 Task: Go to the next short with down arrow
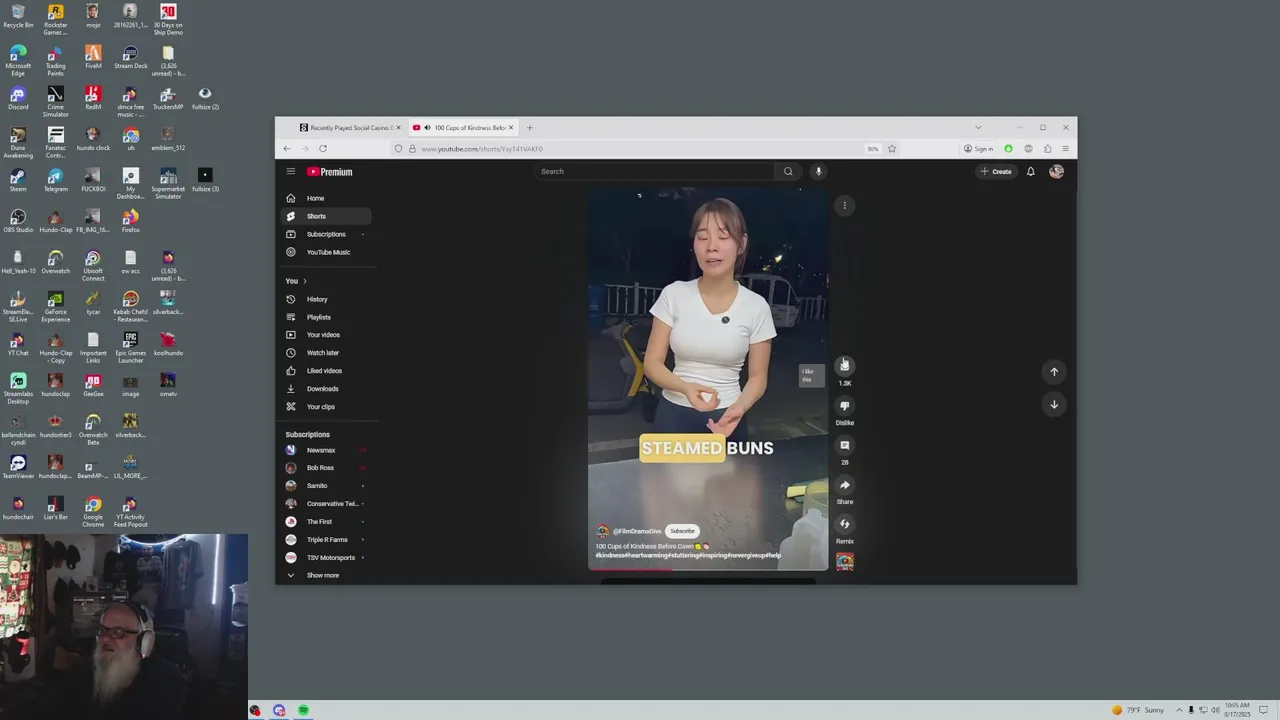point(1054,405)
